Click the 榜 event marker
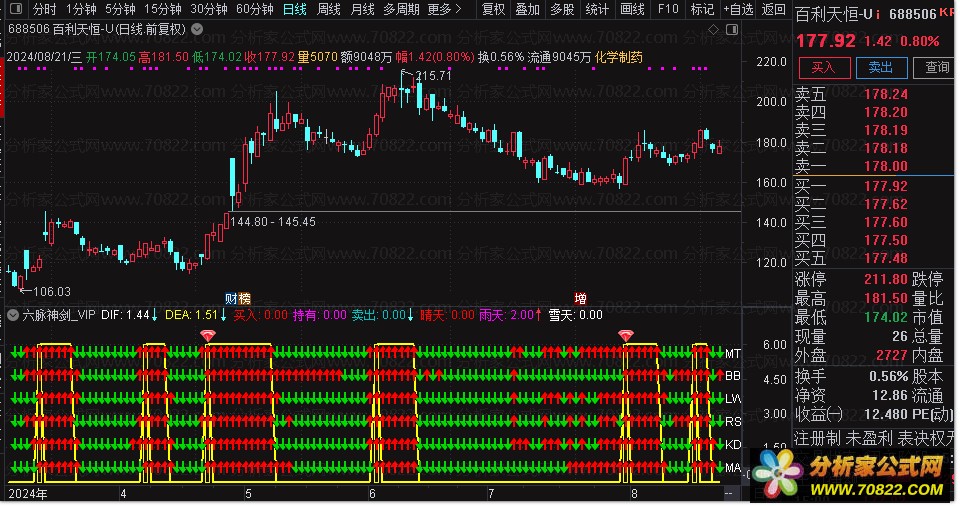The image size is (960, 506). pos(244,299)
